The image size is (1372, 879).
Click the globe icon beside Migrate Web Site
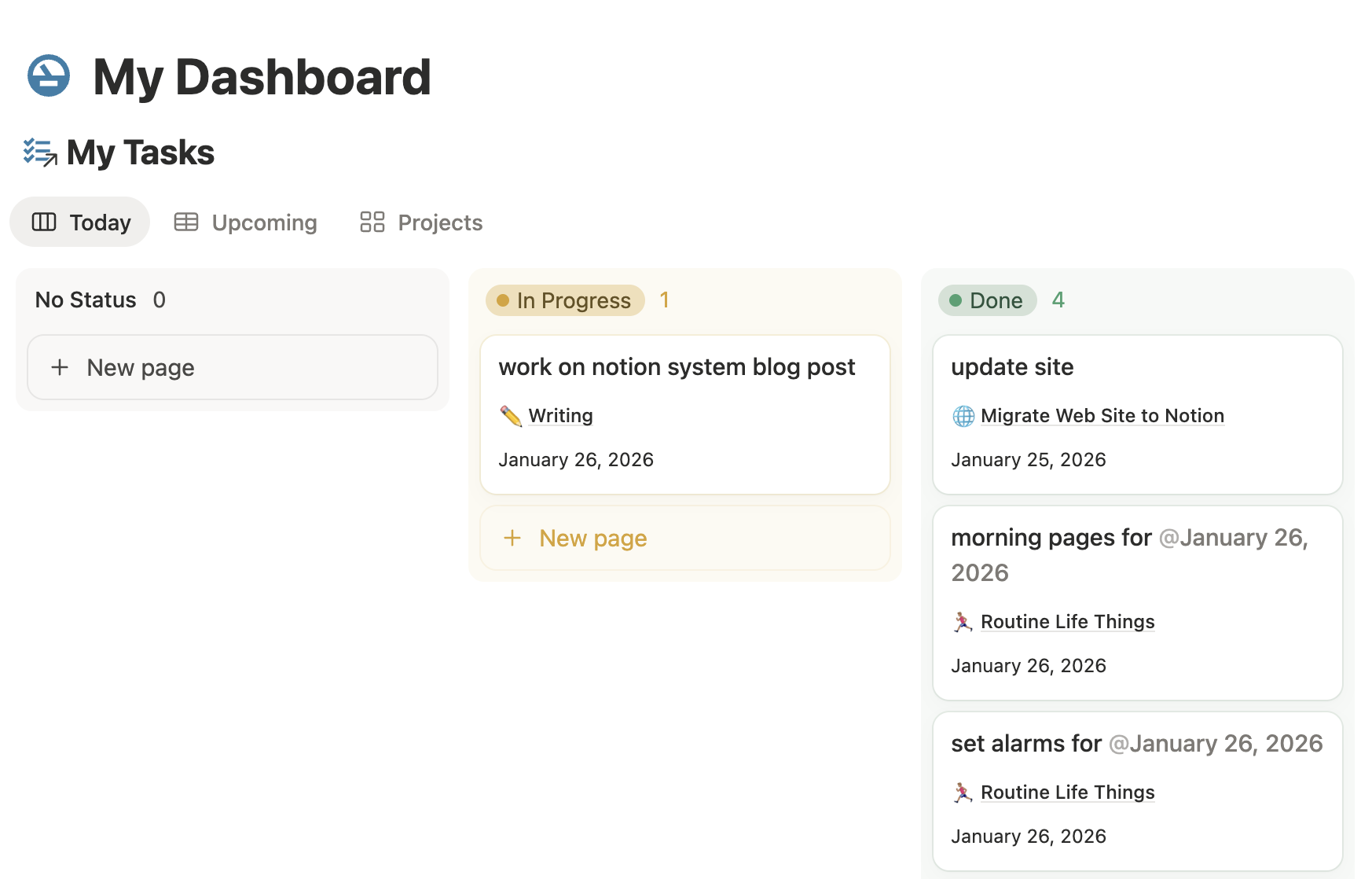pyautogui.click(x=964, y=415)
